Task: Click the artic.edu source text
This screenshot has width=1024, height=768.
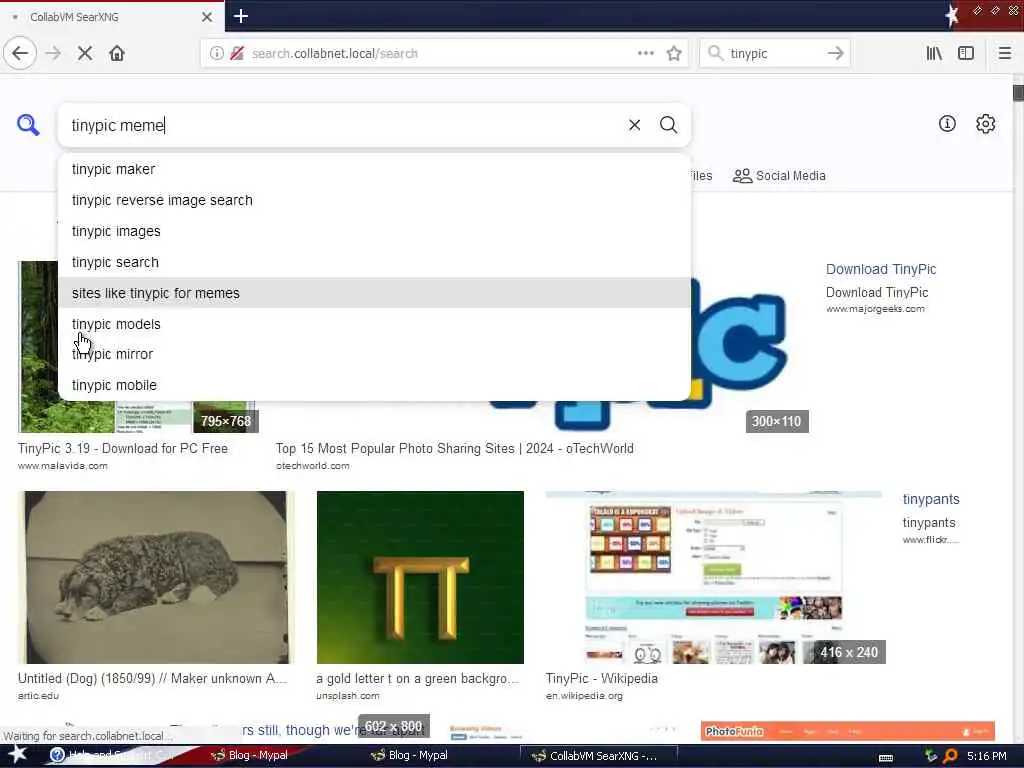Action: click(38, 696)
